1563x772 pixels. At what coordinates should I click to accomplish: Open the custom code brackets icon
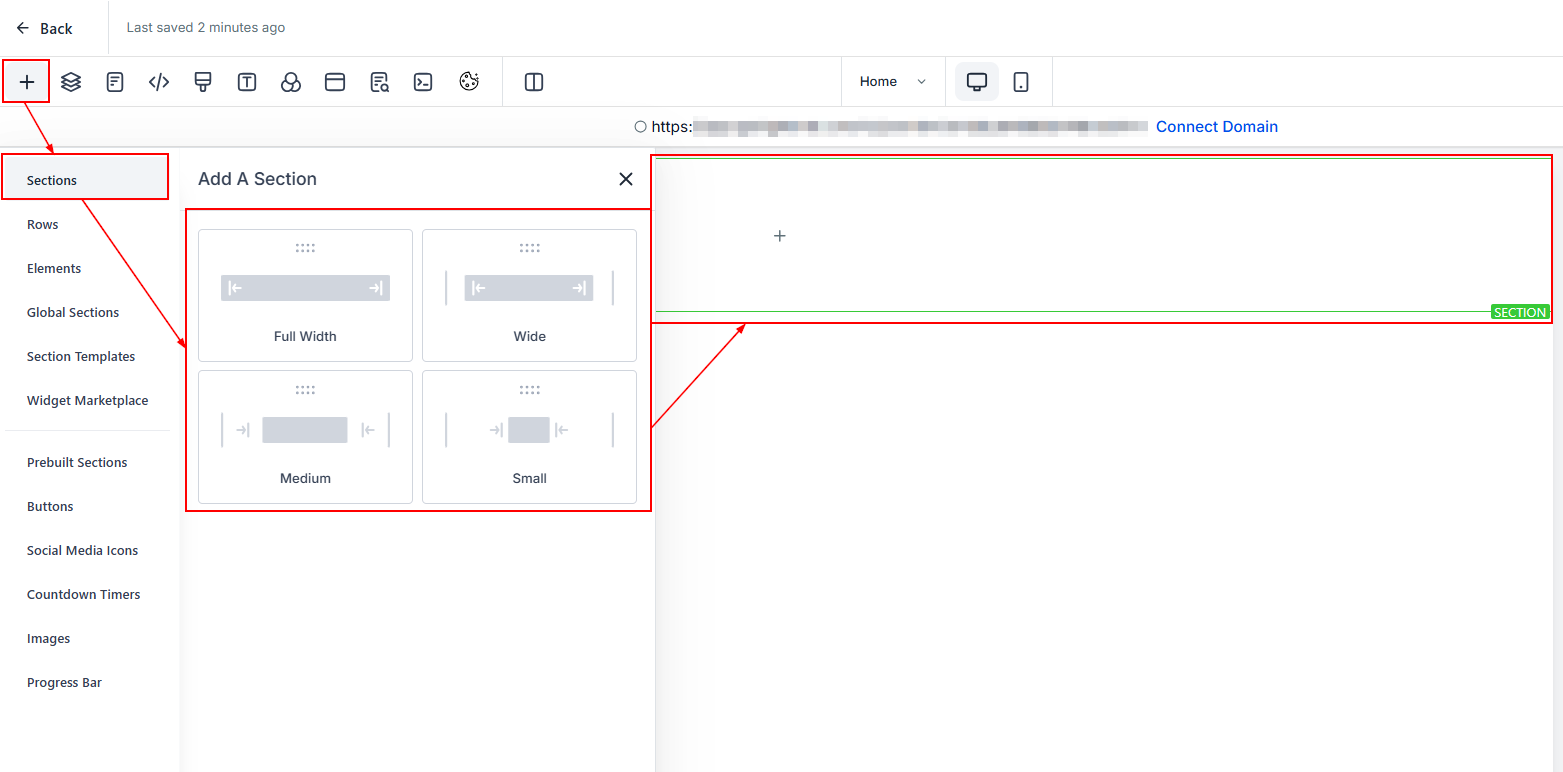(x=159, y=82)
